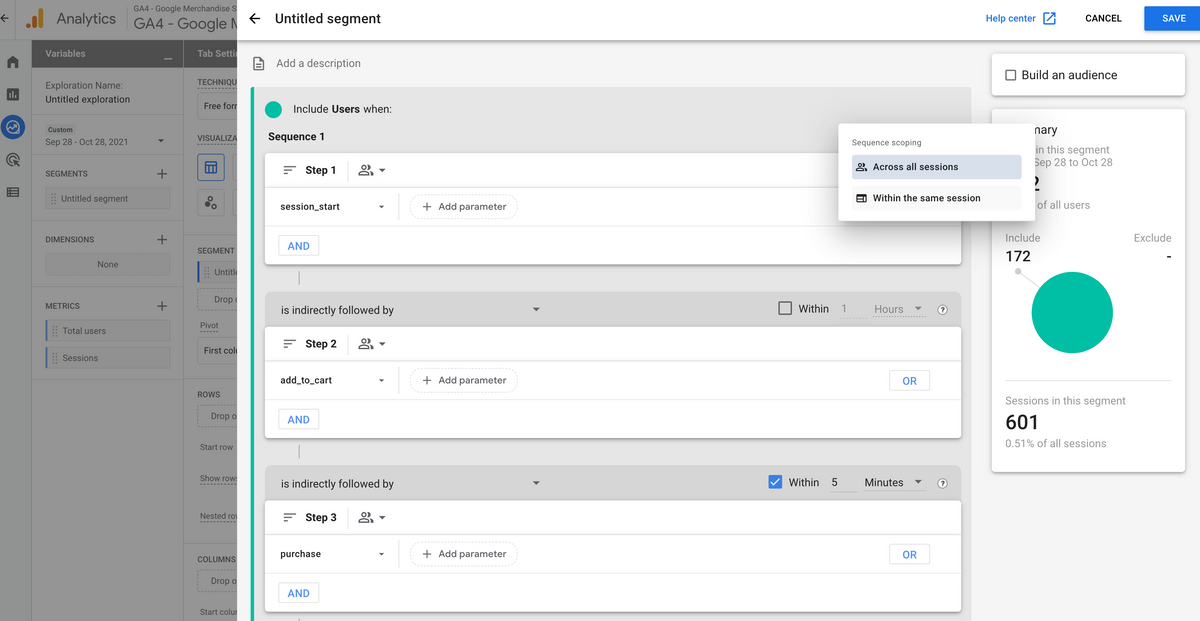1200x621 pixels.
Task: Add a parameter to the purchase step
Action: (463, 553)
